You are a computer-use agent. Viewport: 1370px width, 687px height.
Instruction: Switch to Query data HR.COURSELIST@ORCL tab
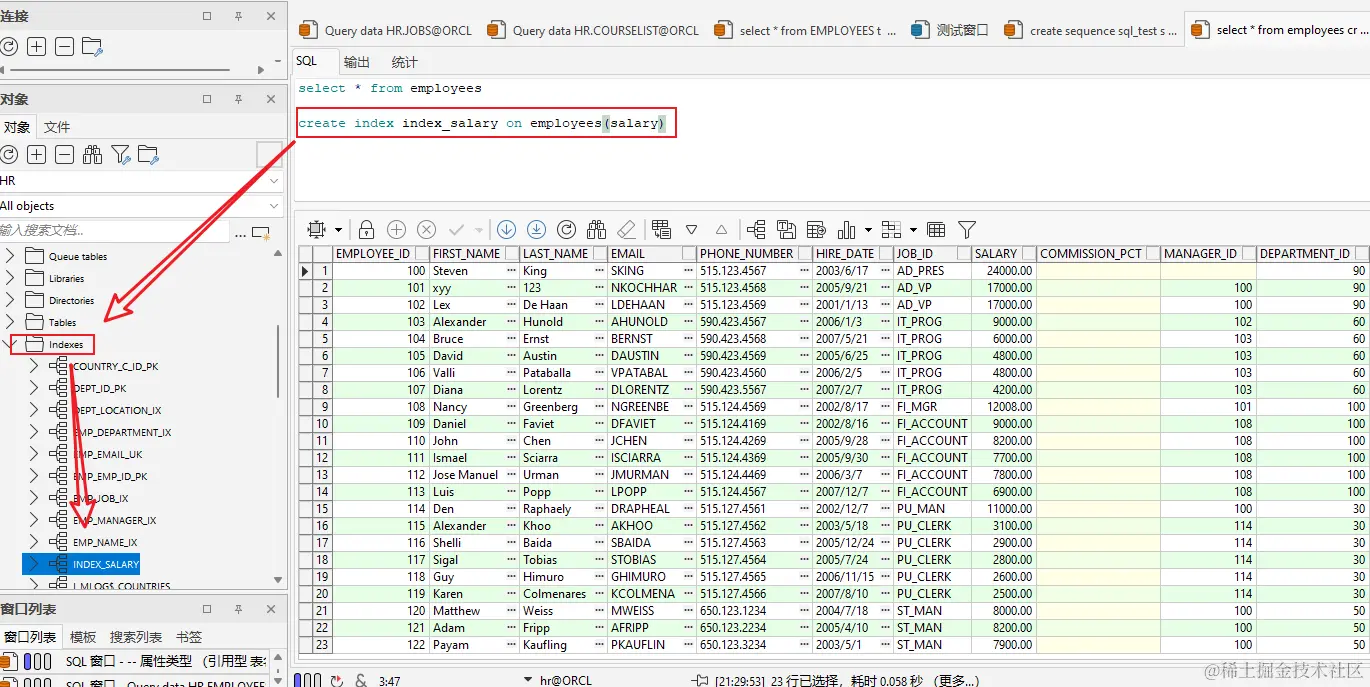coord(594,31)
